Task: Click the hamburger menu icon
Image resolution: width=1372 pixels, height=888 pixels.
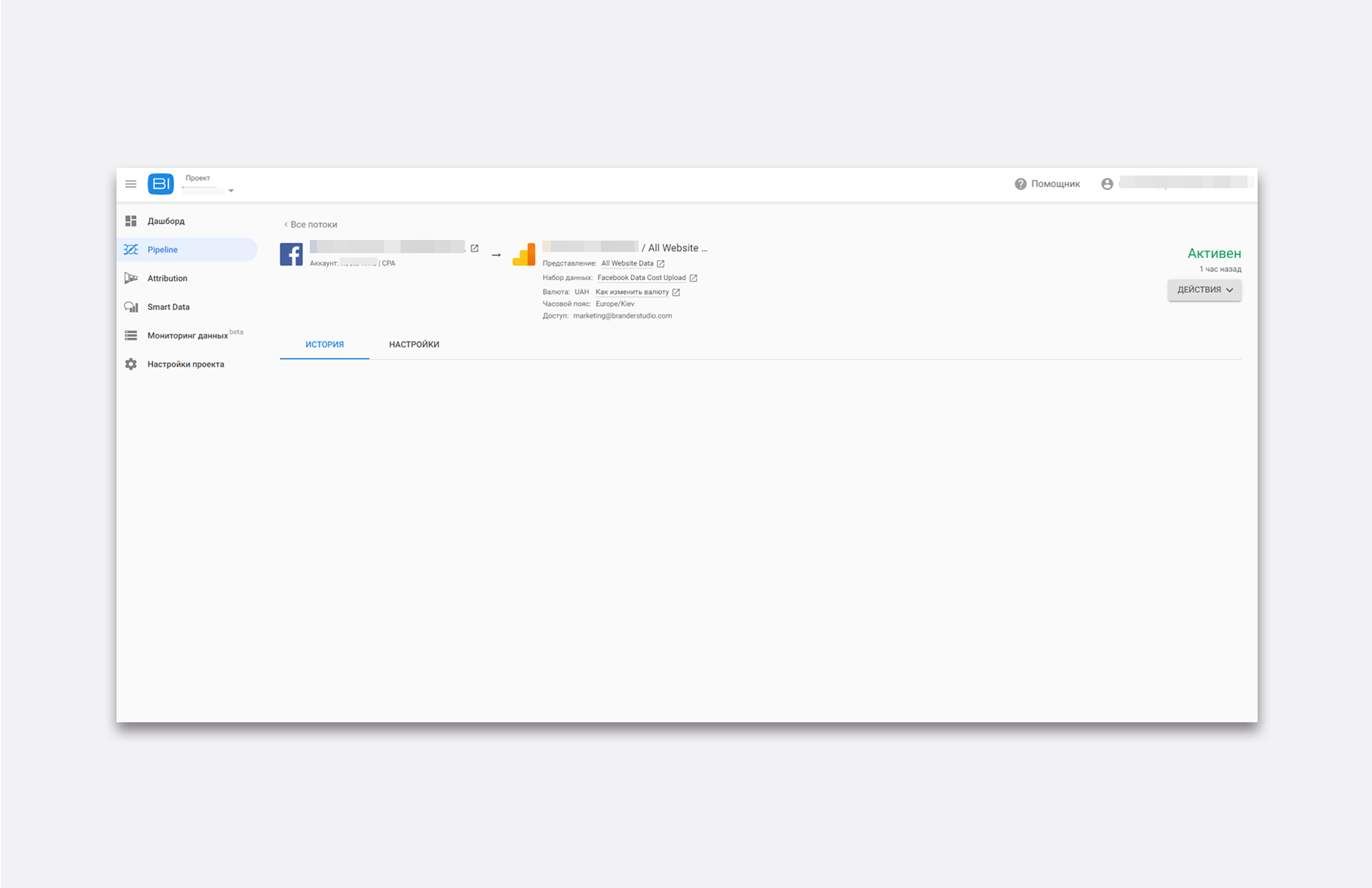Action: coord(131,184)
